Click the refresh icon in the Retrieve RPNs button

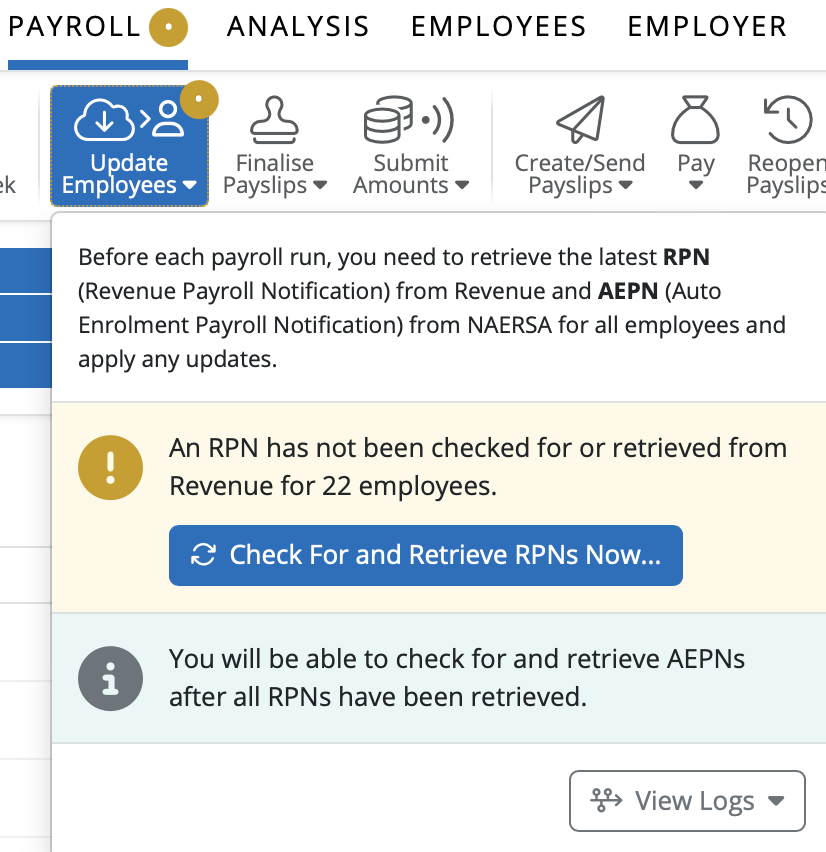coord(203,555)
